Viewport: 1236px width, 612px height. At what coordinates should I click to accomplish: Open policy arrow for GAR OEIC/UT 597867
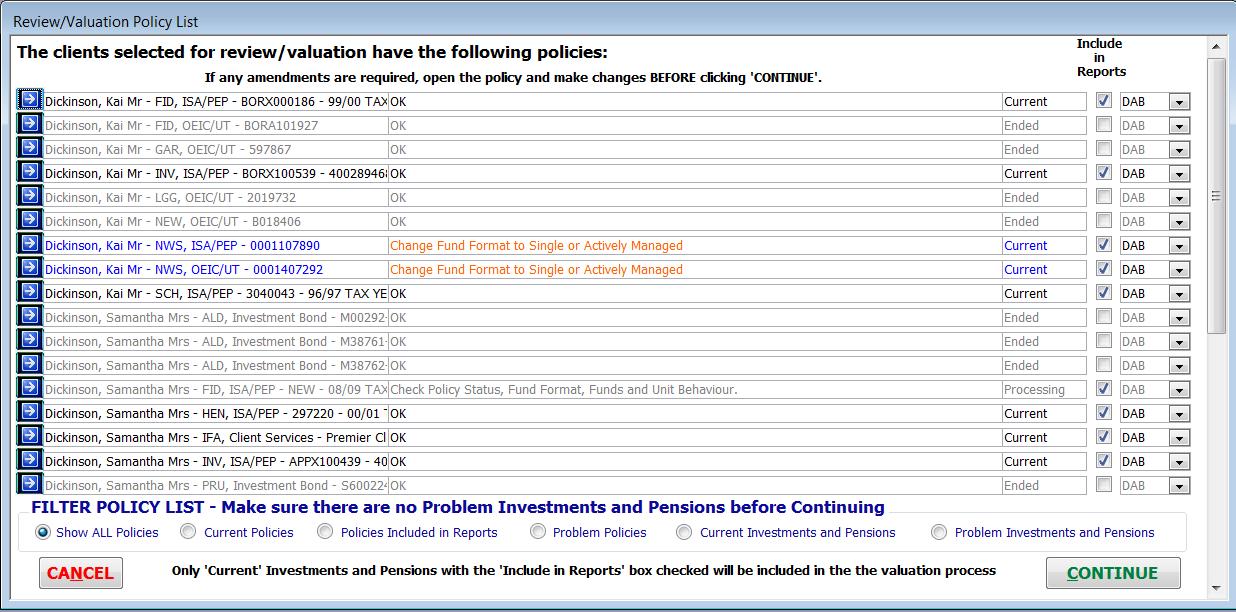coord(30,147)
